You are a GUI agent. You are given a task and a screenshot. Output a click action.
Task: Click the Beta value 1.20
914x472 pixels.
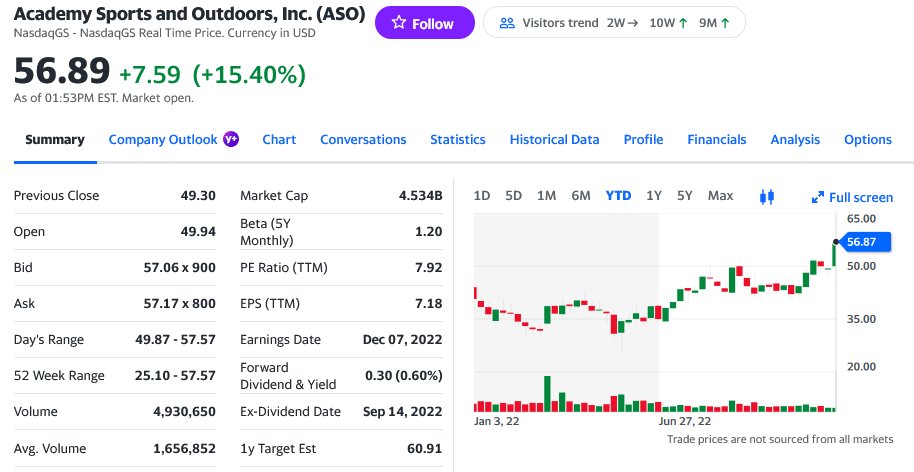(x=428, y=231)
